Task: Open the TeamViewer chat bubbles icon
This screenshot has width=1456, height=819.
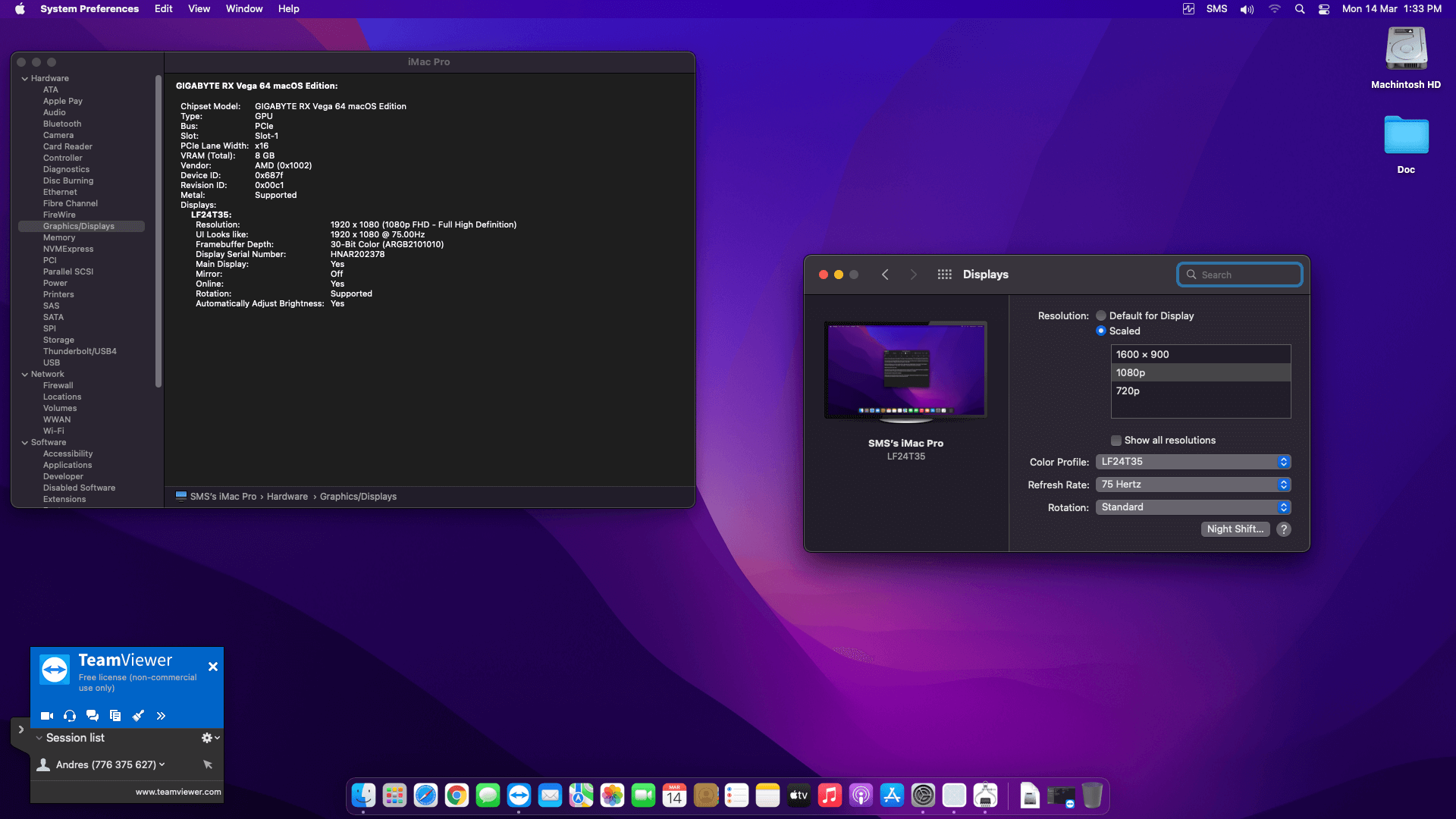Action: pyautogui.click(x=93, y=716)
